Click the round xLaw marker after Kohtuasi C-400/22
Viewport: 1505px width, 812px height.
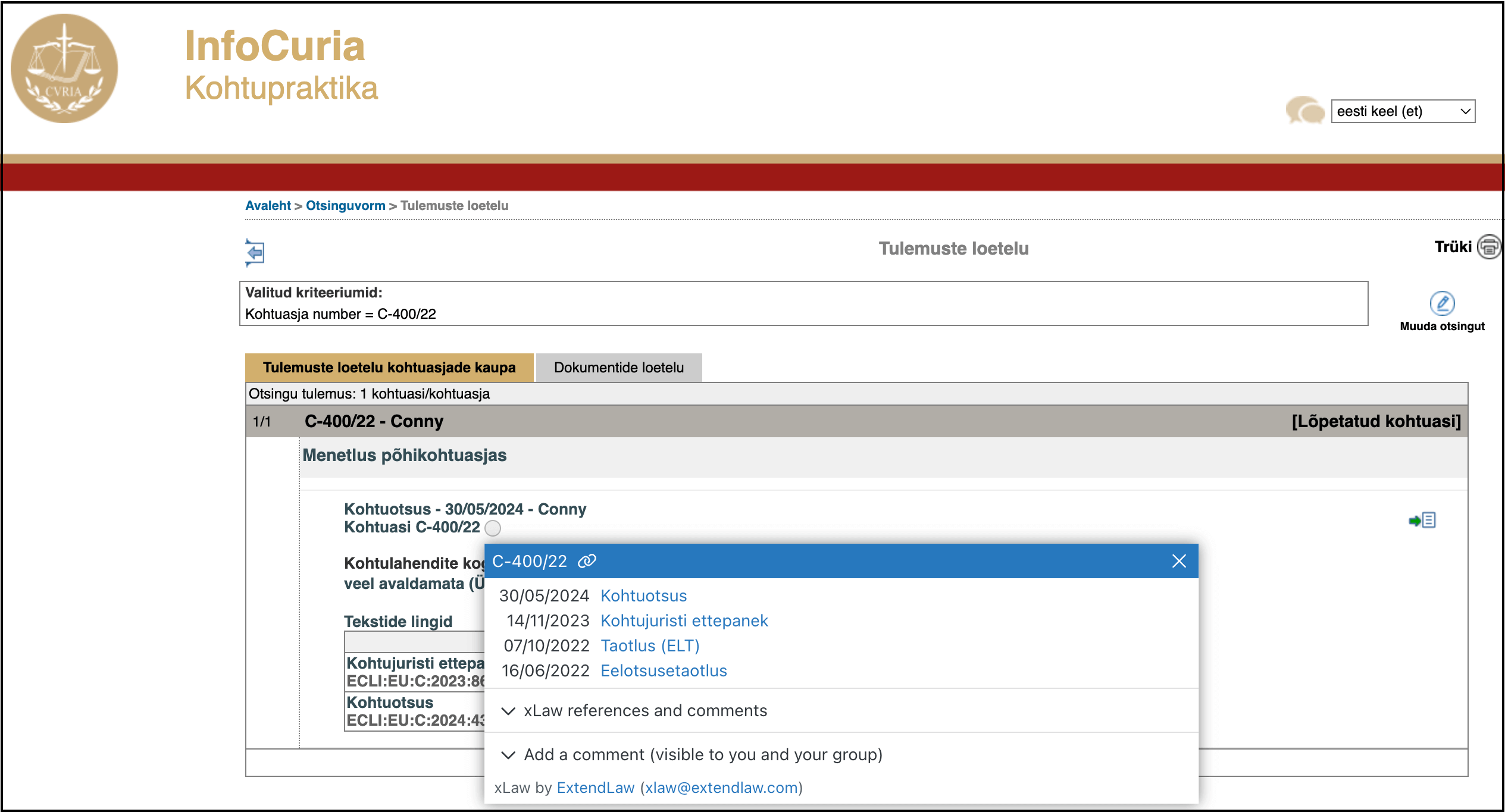tap(493, 528)
